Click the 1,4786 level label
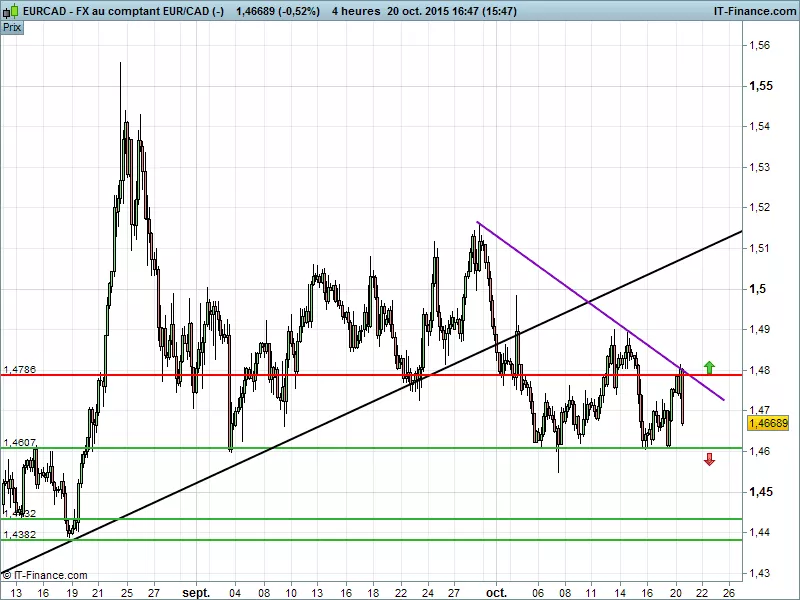 [x=19, y=369]
